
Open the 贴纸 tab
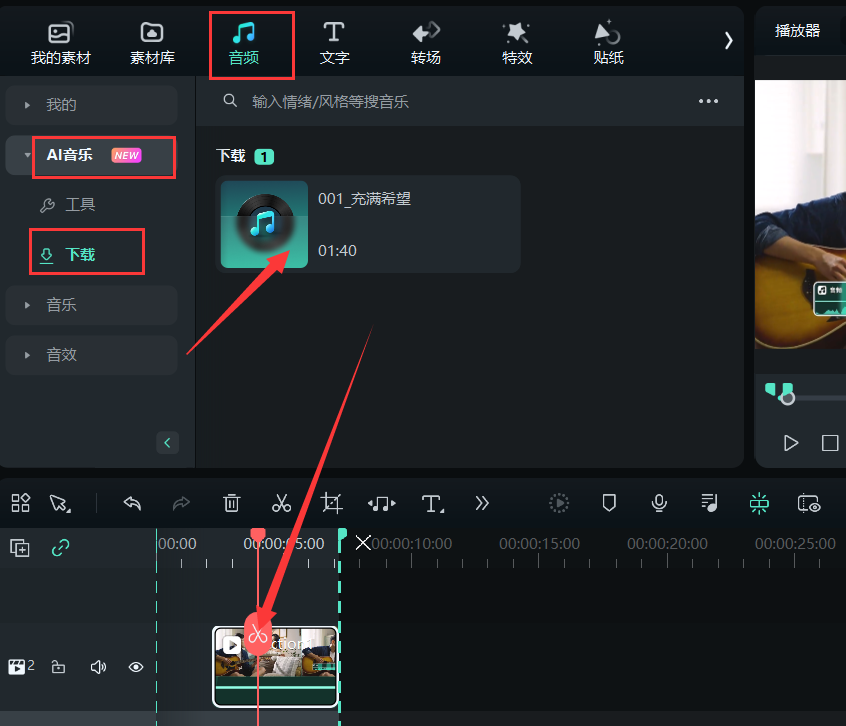pyautogui.click(x=608, y=43)
